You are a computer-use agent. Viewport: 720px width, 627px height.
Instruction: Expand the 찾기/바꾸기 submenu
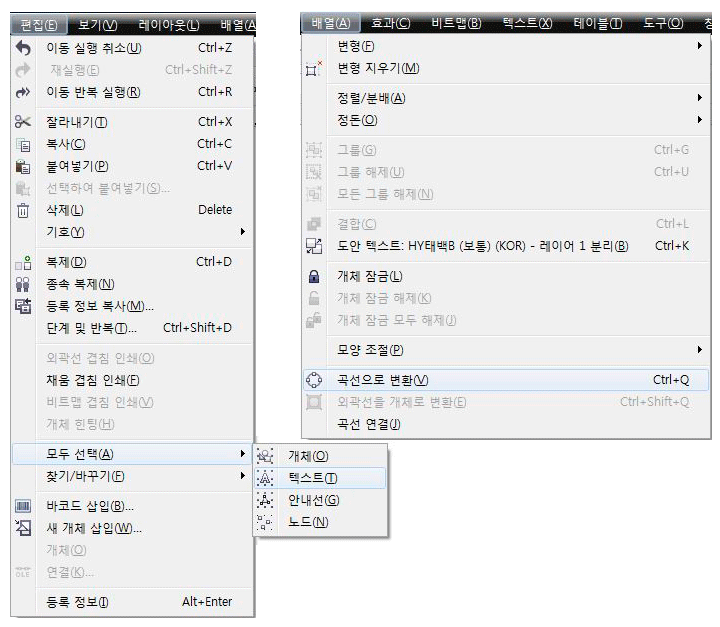click(130, 476)
